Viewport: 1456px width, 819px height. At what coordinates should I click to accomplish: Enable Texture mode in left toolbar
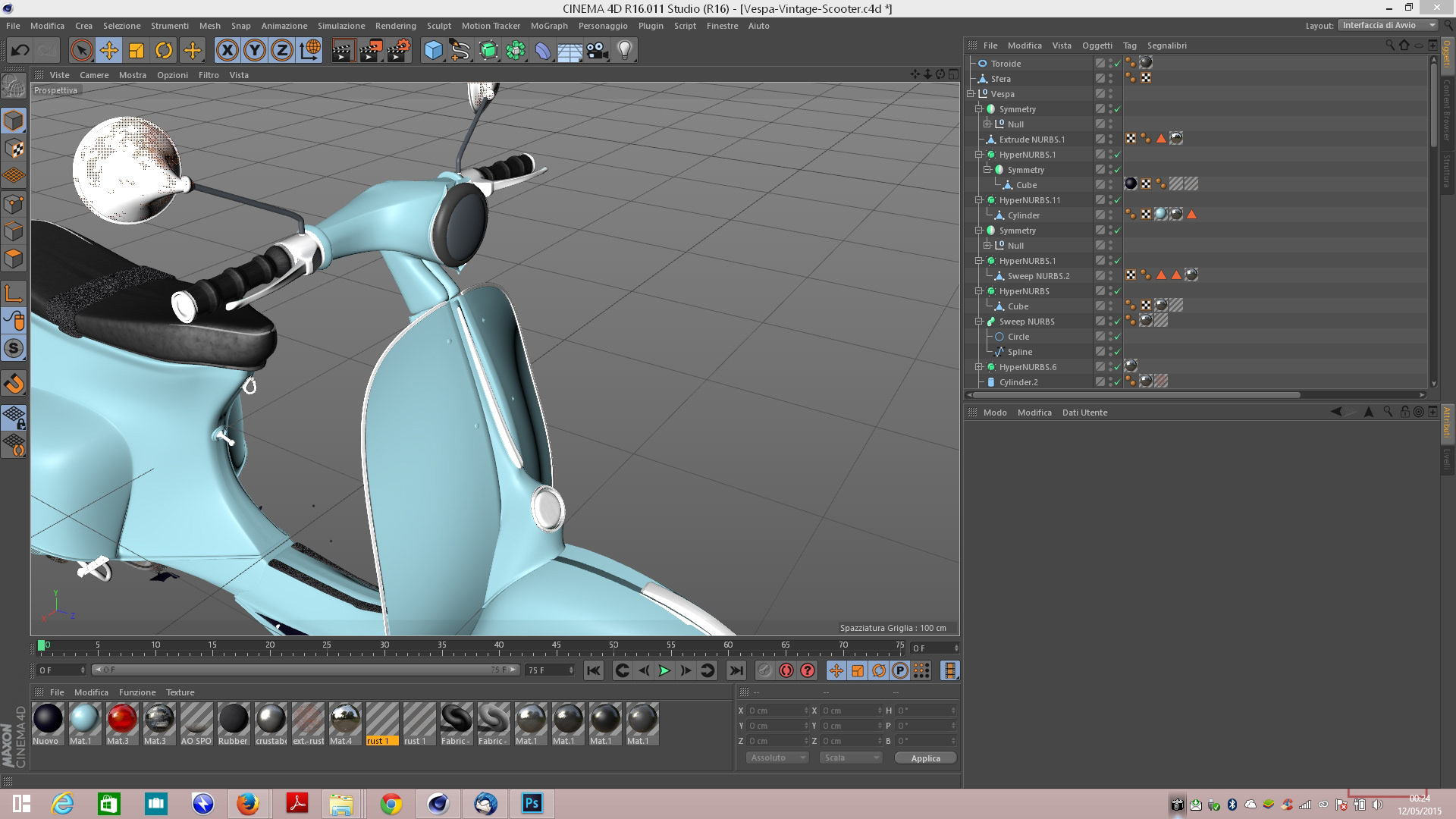pyautogui.click(x=14, y=148)
